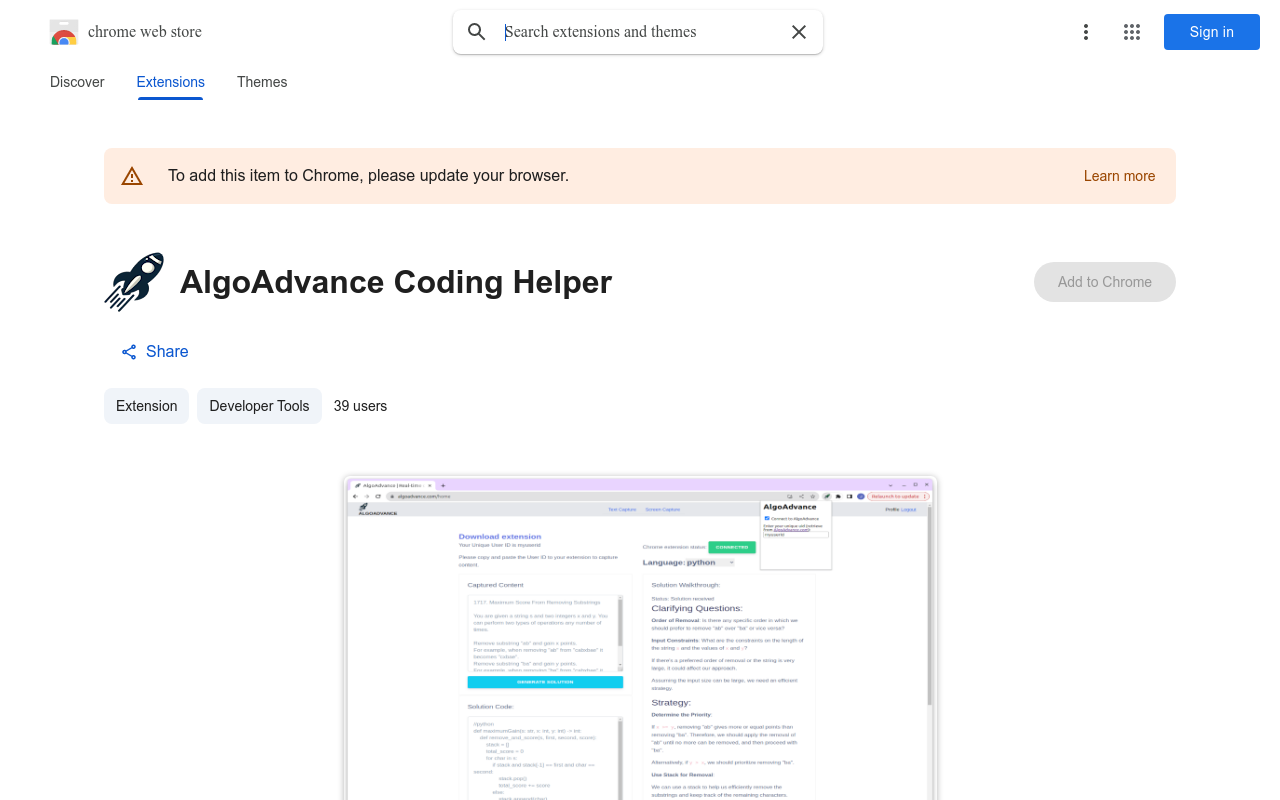The image size is (1280, 800).
Task: Open the three-dot more options menu
Action: click(1086, 32)
